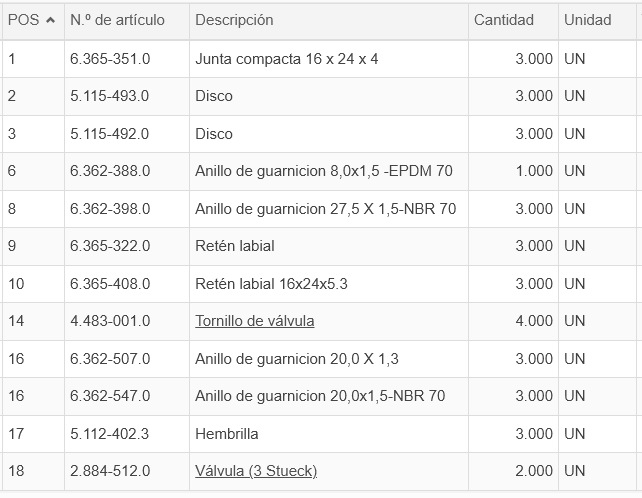Select the Hembrilla description cell

[227, 434]
